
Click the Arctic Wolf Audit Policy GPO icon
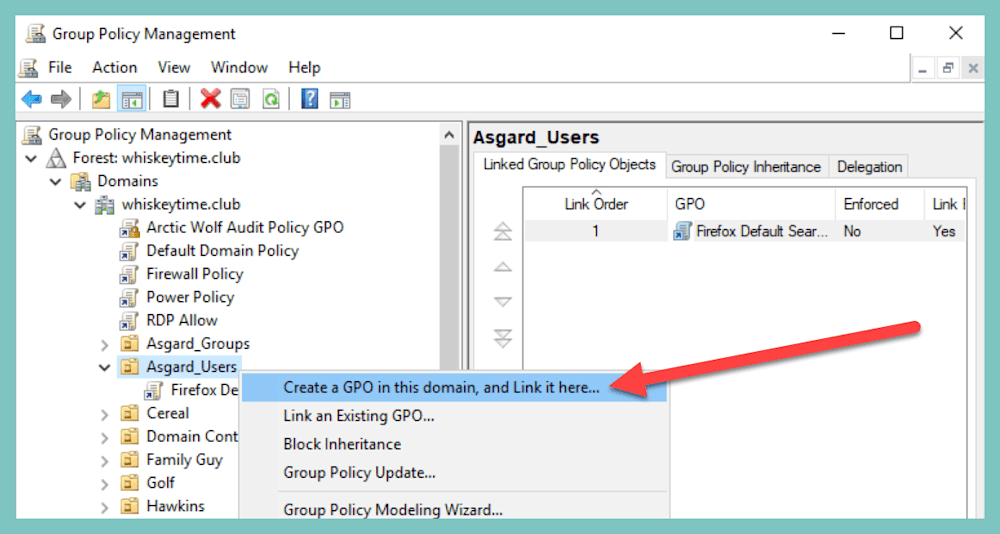pyautogui.click(x=129, y=228)
